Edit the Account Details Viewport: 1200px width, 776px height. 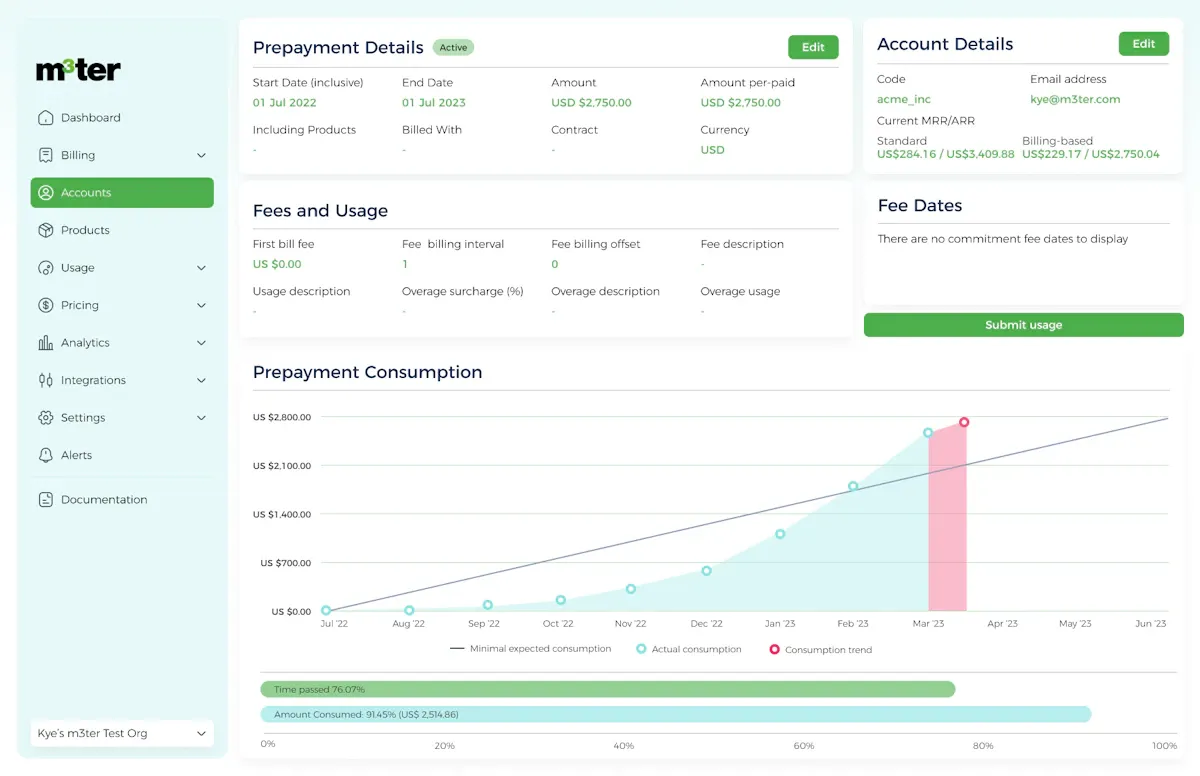point(1143,44)
